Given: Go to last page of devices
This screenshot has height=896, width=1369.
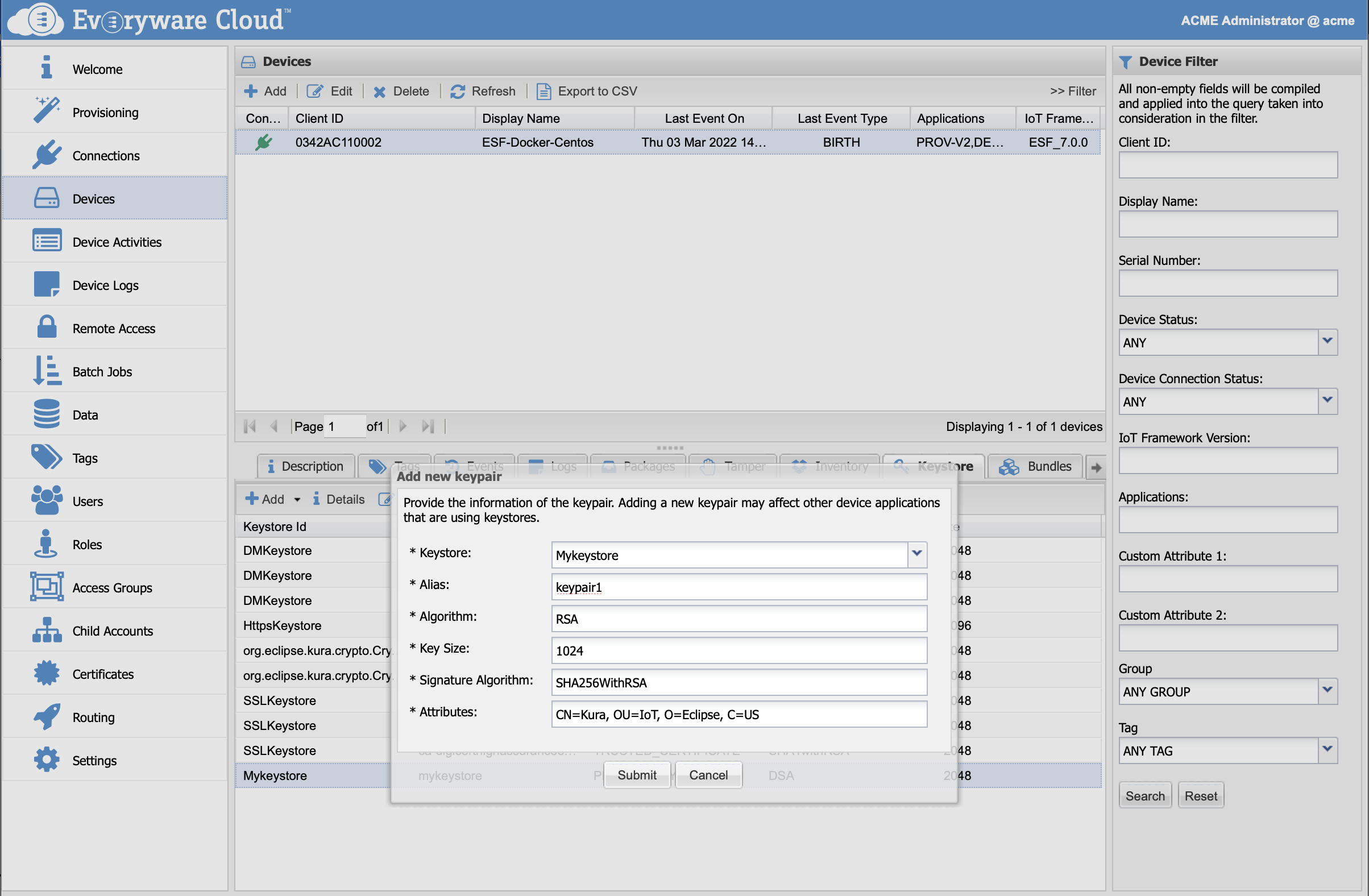Looking at the screenshot, I should pyautogui.click(x=428, y=426).
